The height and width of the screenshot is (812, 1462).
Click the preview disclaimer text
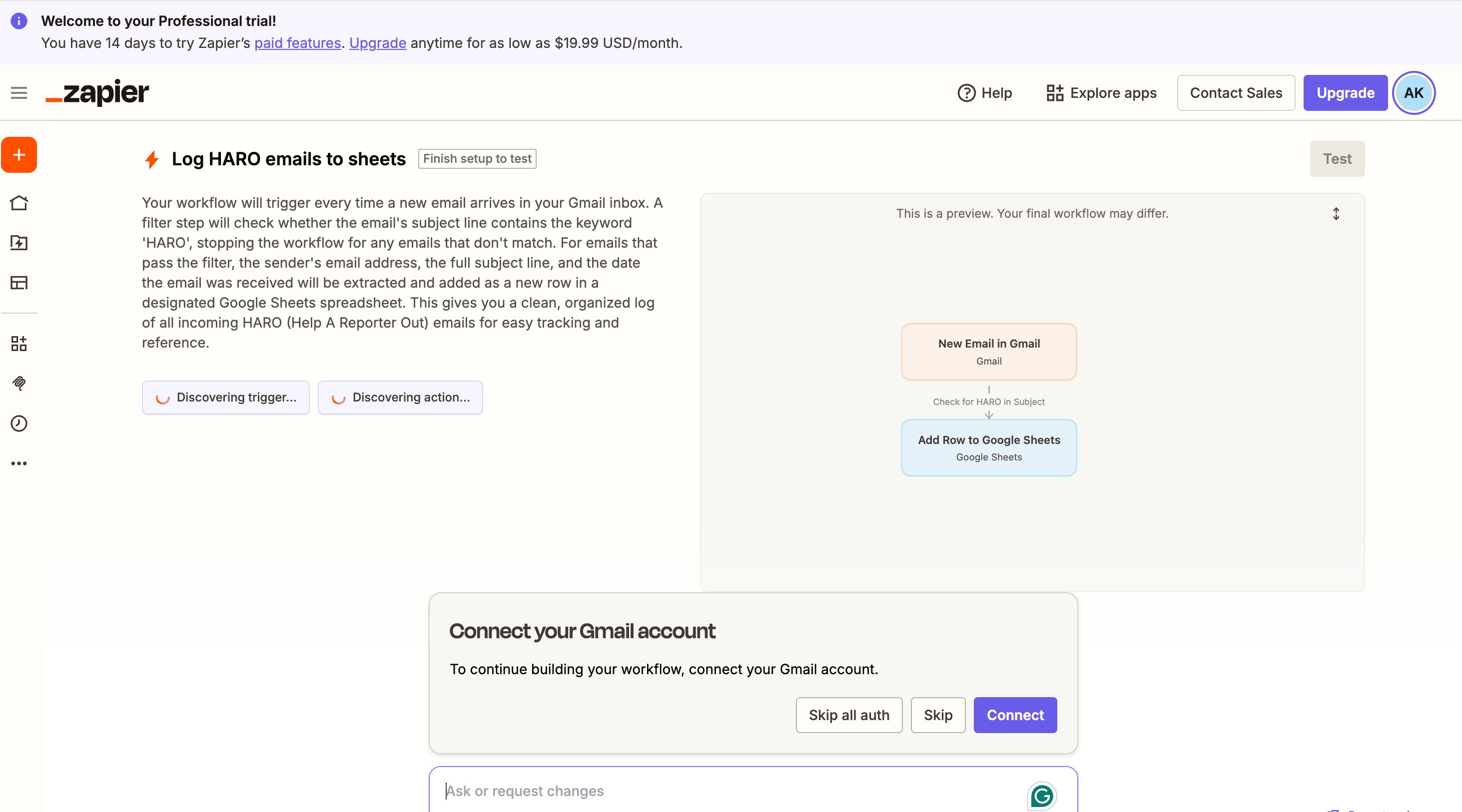coord(1032,214)
